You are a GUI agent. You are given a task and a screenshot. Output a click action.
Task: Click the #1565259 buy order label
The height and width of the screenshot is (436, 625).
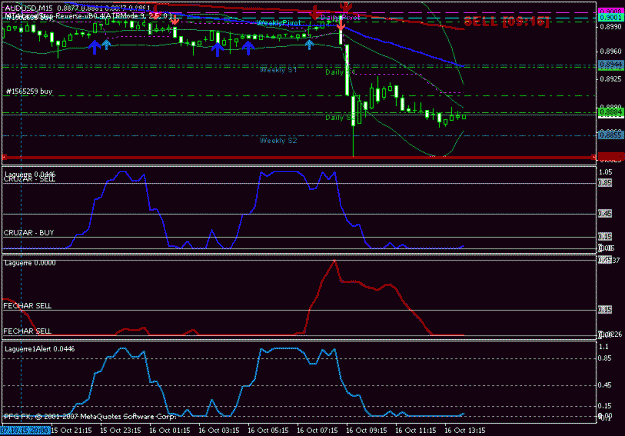coord(29,92)
